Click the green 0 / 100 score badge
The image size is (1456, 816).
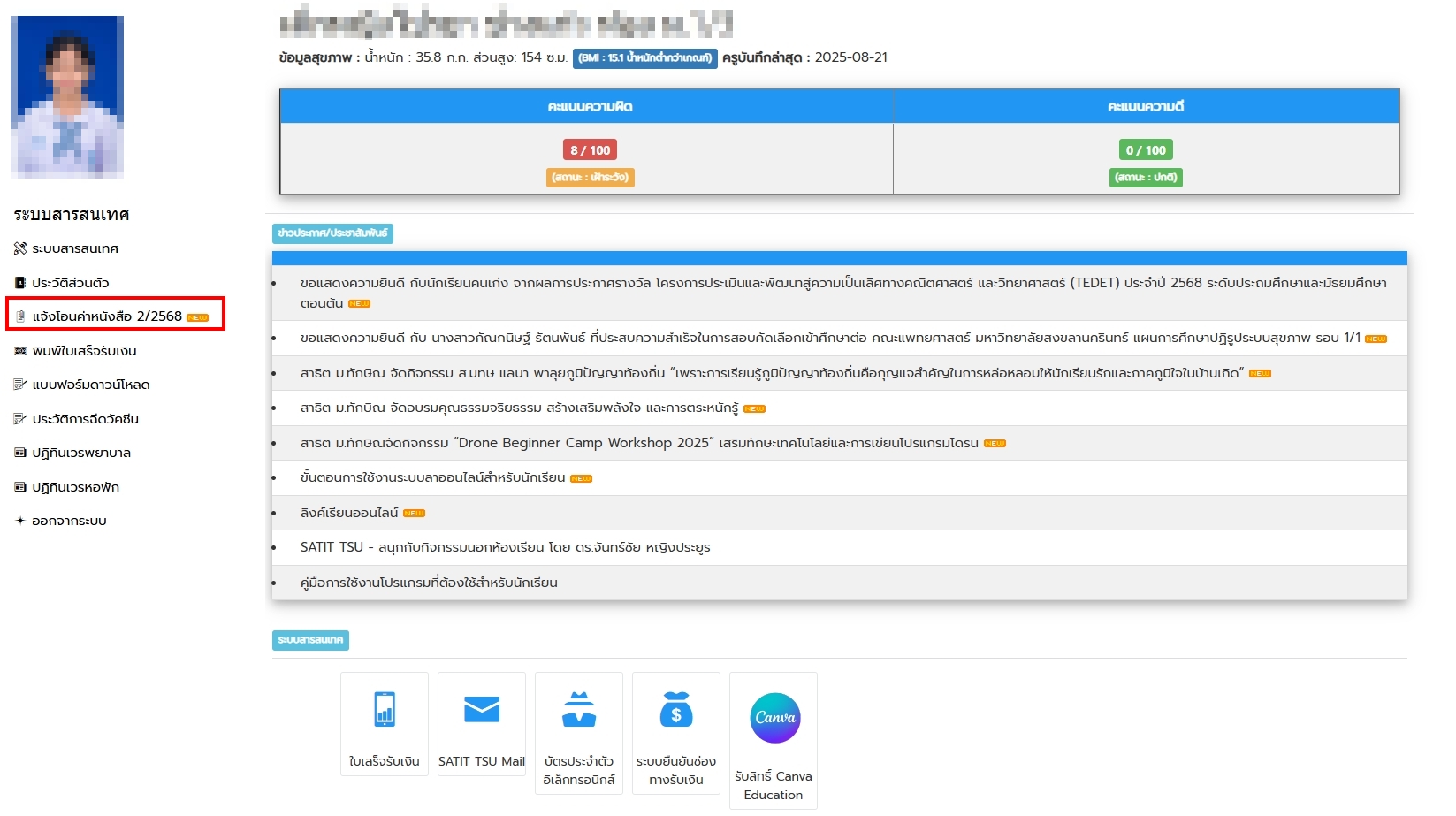[1146, 150]
